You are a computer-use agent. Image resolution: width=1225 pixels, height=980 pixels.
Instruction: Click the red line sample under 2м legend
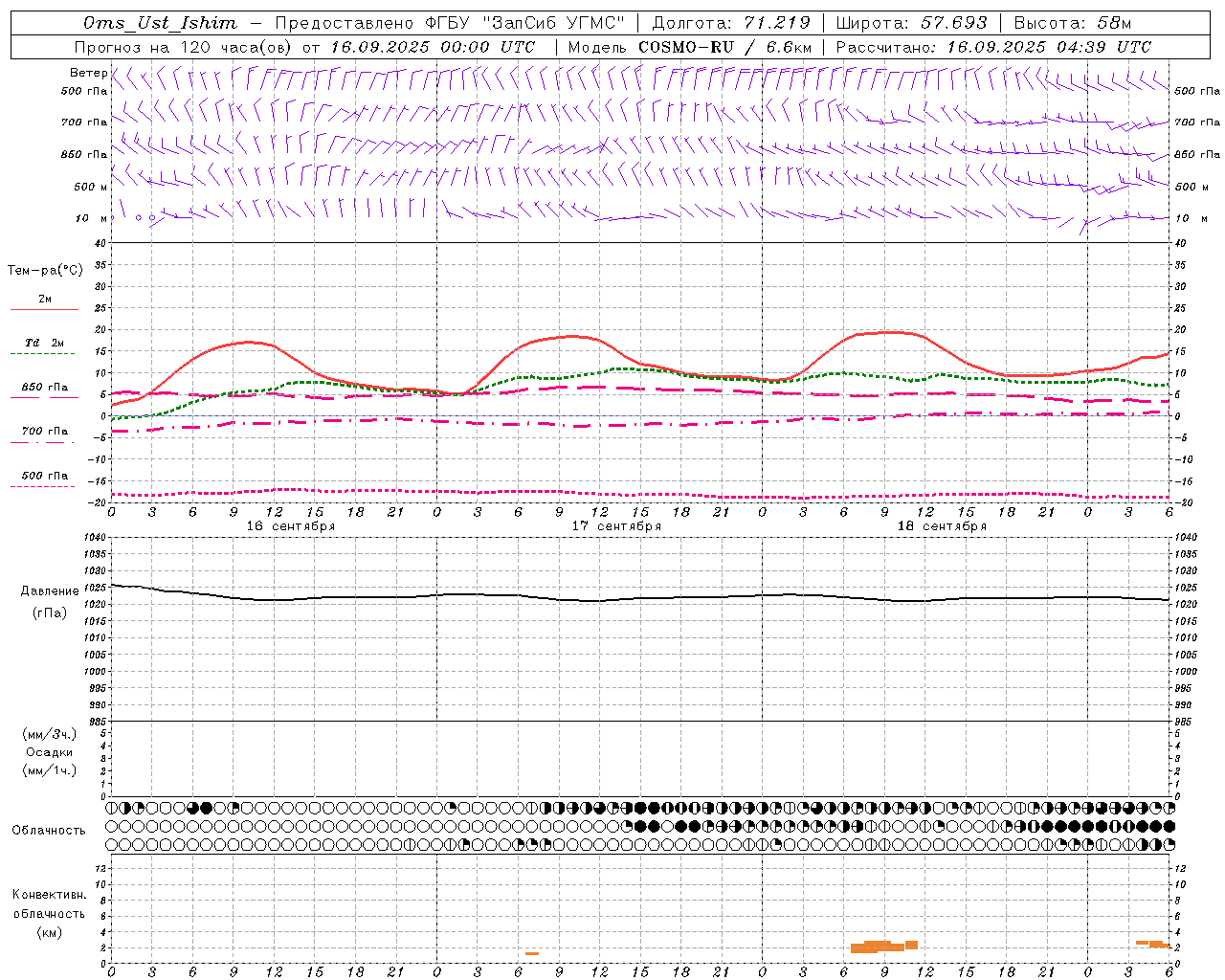(44, 309)
